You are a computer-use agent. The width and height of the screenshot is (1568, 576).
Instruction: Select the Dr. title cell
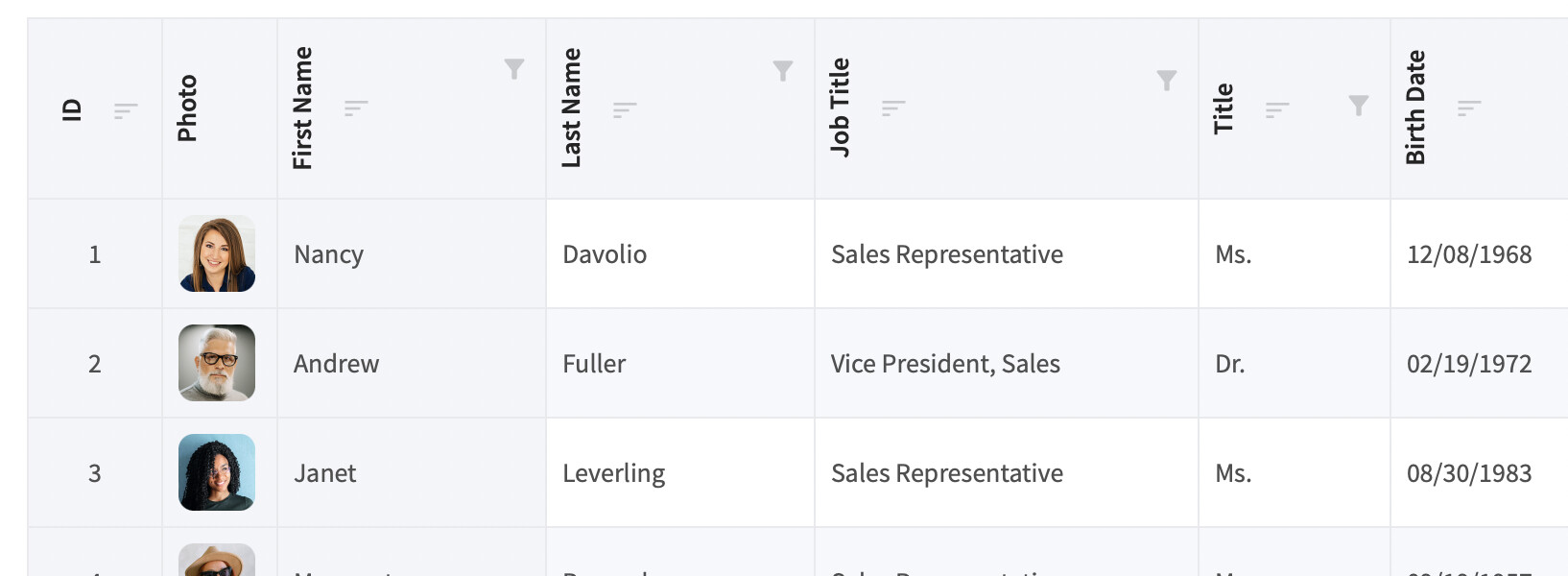[1295, 364]
